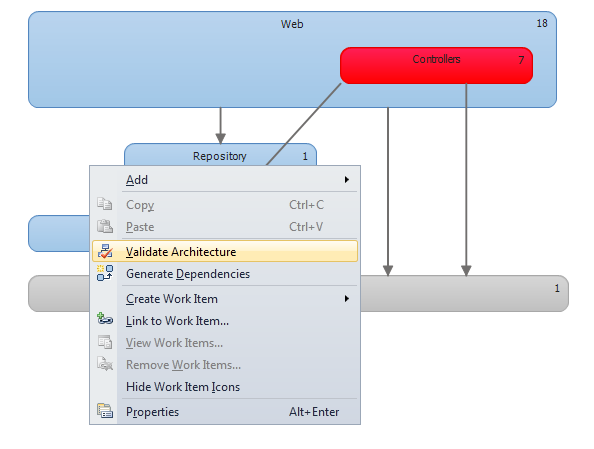Click the Paste clipboard icon

[x=105, y=226]
